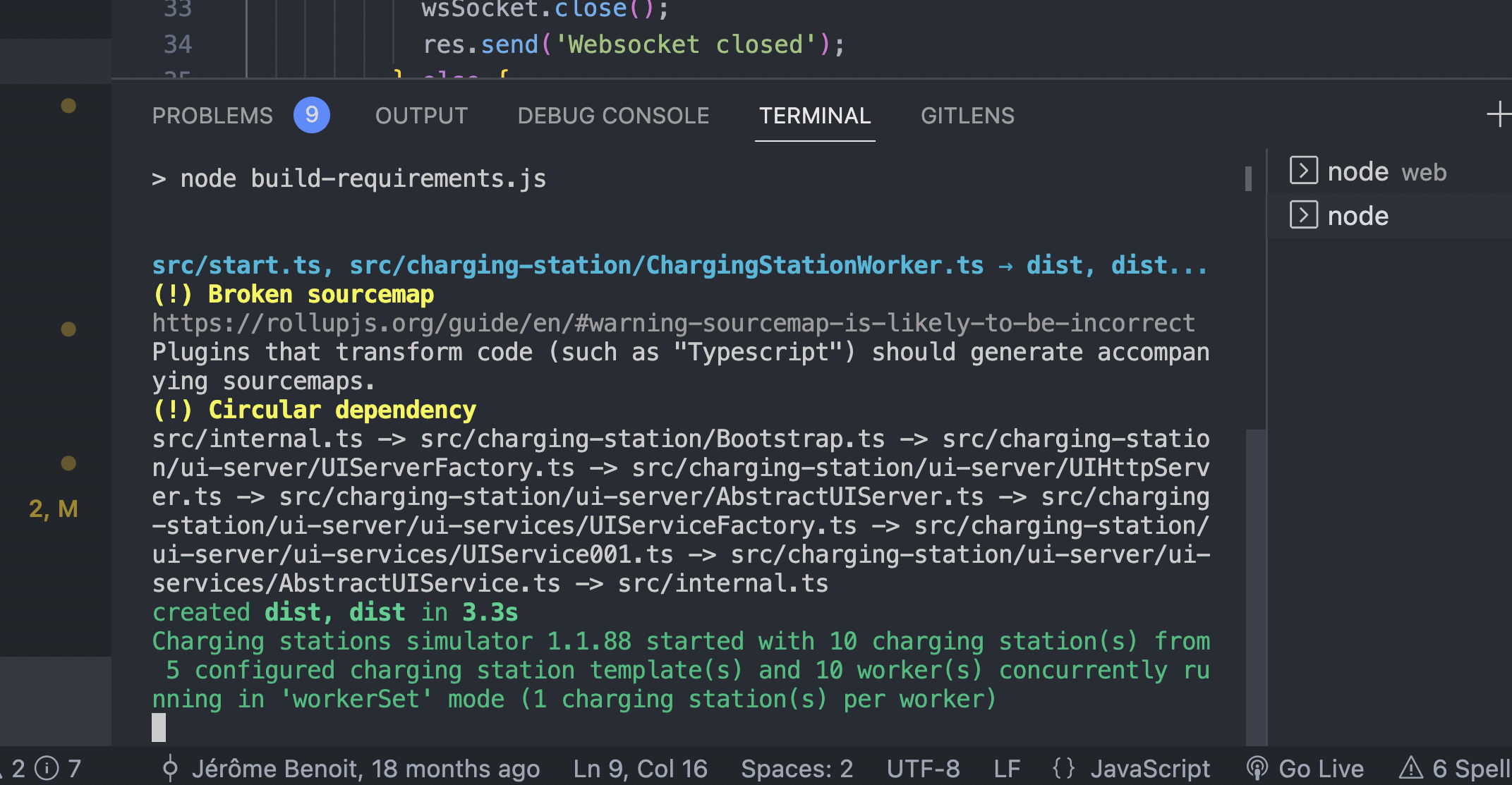Open the LF line ending selector
Screen dimensions: 1512x785
tap(1007, 769)
